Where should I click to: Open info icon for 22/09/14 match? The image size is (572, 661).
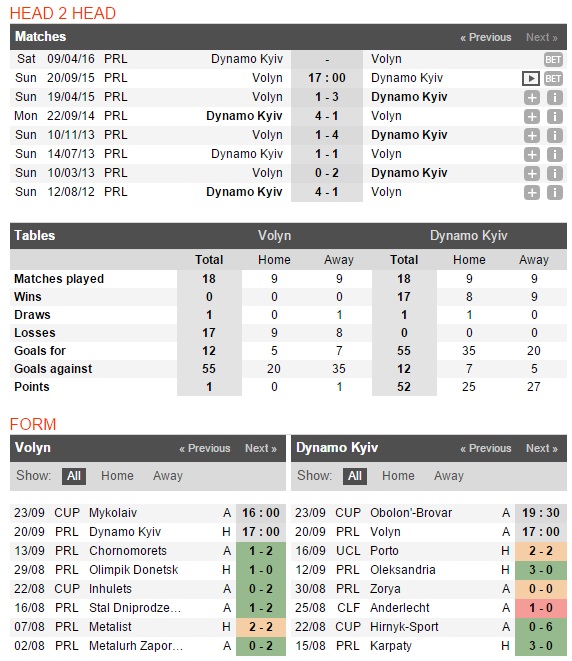pos(554,116)
